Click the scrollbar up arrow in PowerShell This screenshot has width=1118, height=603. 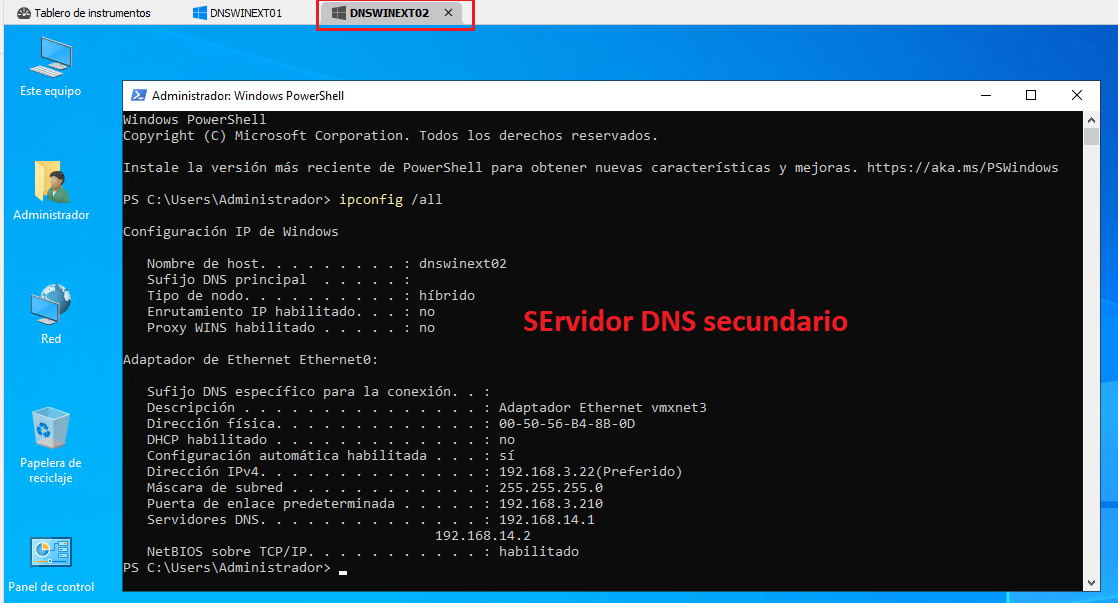[x=1089, y=118]
